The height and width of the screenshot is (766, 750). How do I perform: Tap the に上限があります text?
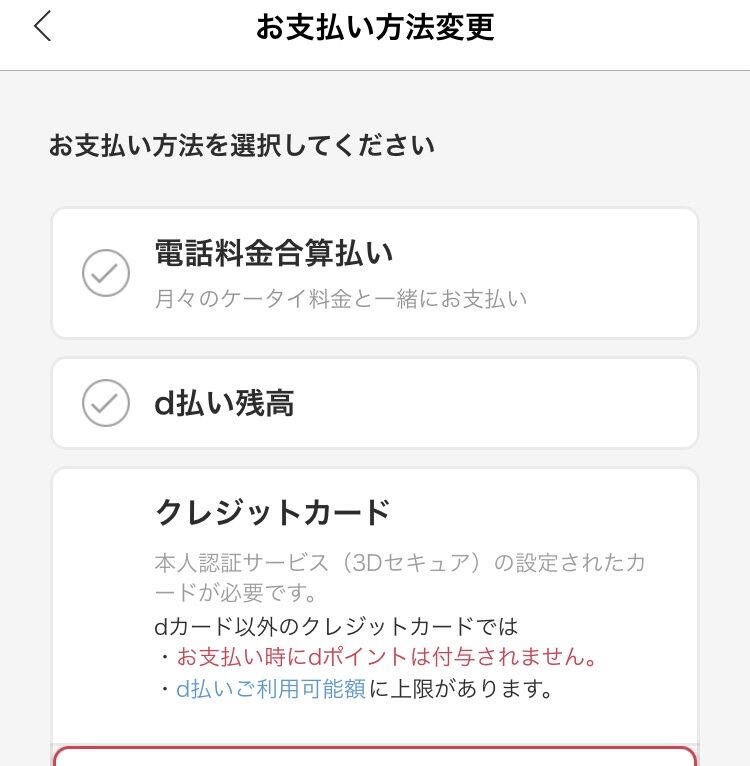(x=460, y=689)
